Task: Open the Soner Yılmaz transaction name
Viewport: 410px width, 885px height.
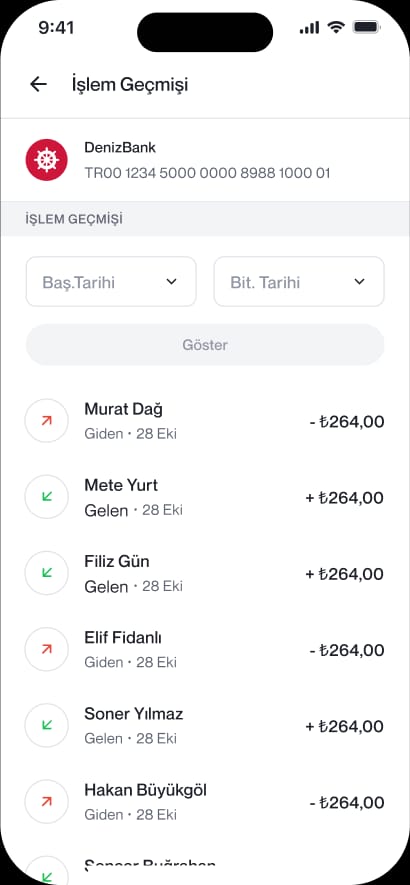Action: 134,714
